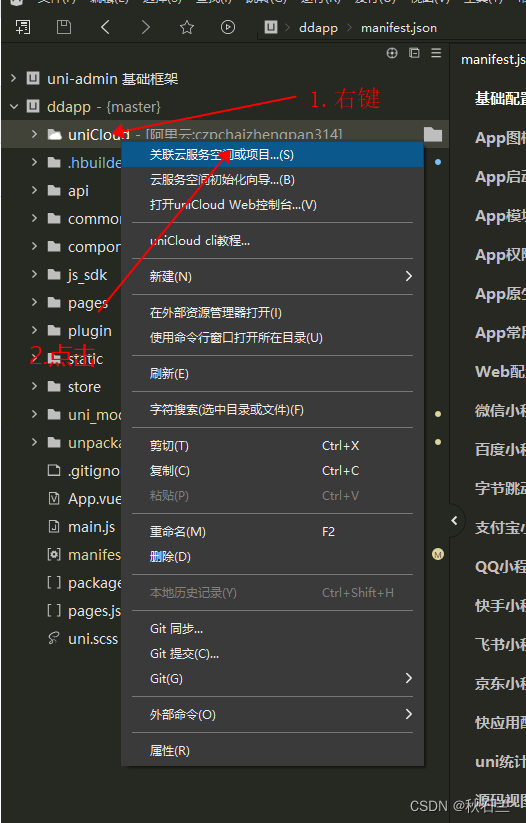Choose 复制(C) in context menu
This screenshot has height=823, width=526.
click(x=272, y=471)
